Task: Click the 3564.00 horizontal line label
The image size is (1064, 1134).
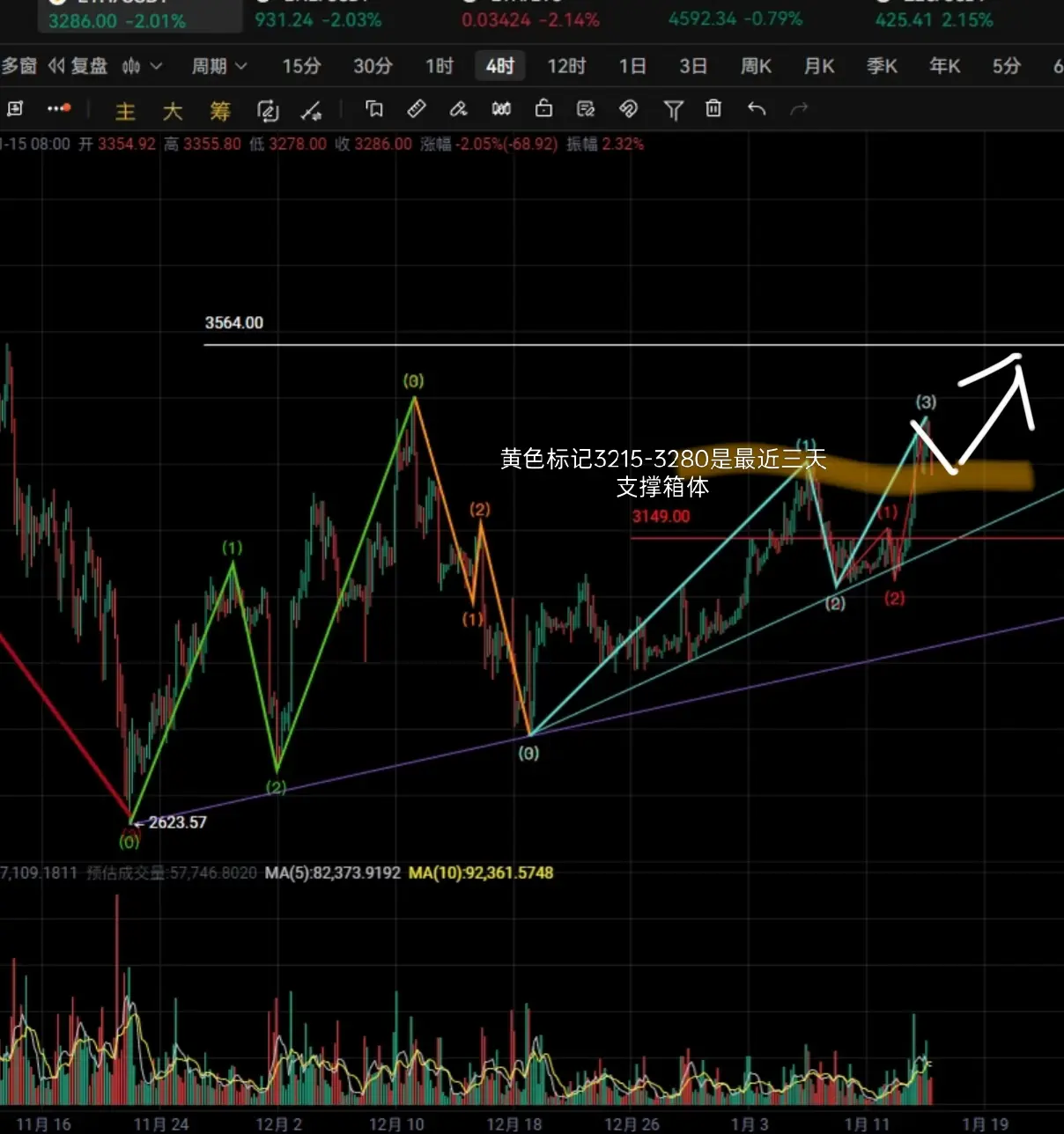Action: 234,323
